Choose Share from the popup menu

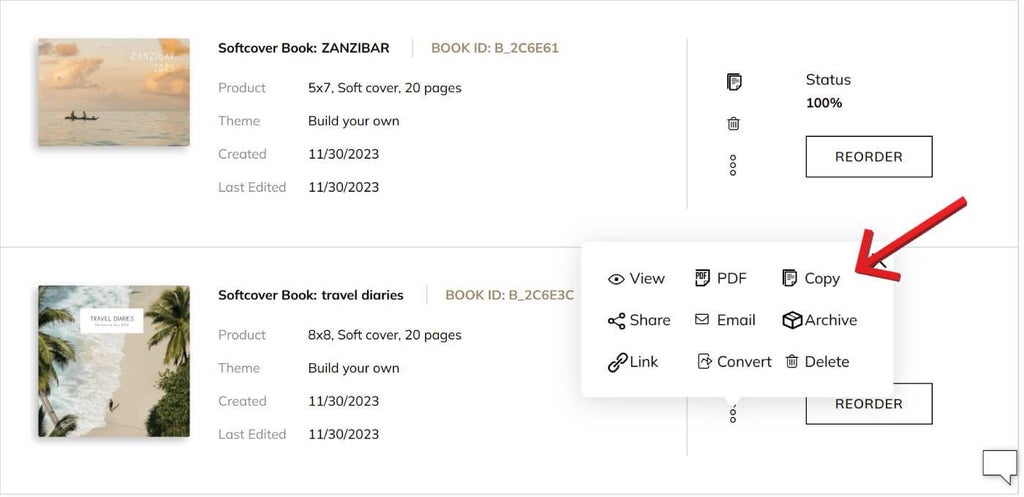(x=639, y=320)
